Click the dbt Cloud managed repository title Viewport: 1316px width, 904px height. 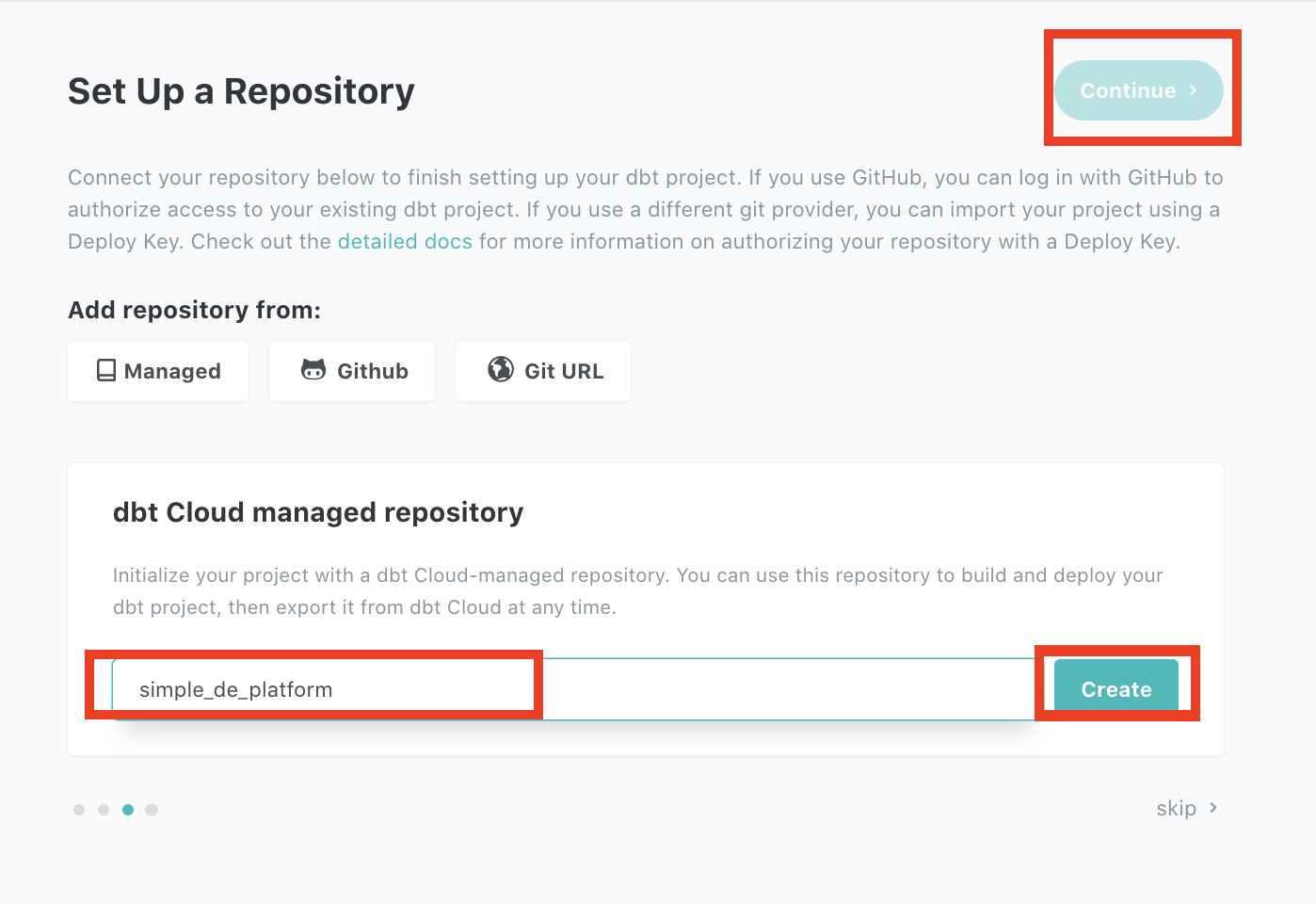pos(318,512)
